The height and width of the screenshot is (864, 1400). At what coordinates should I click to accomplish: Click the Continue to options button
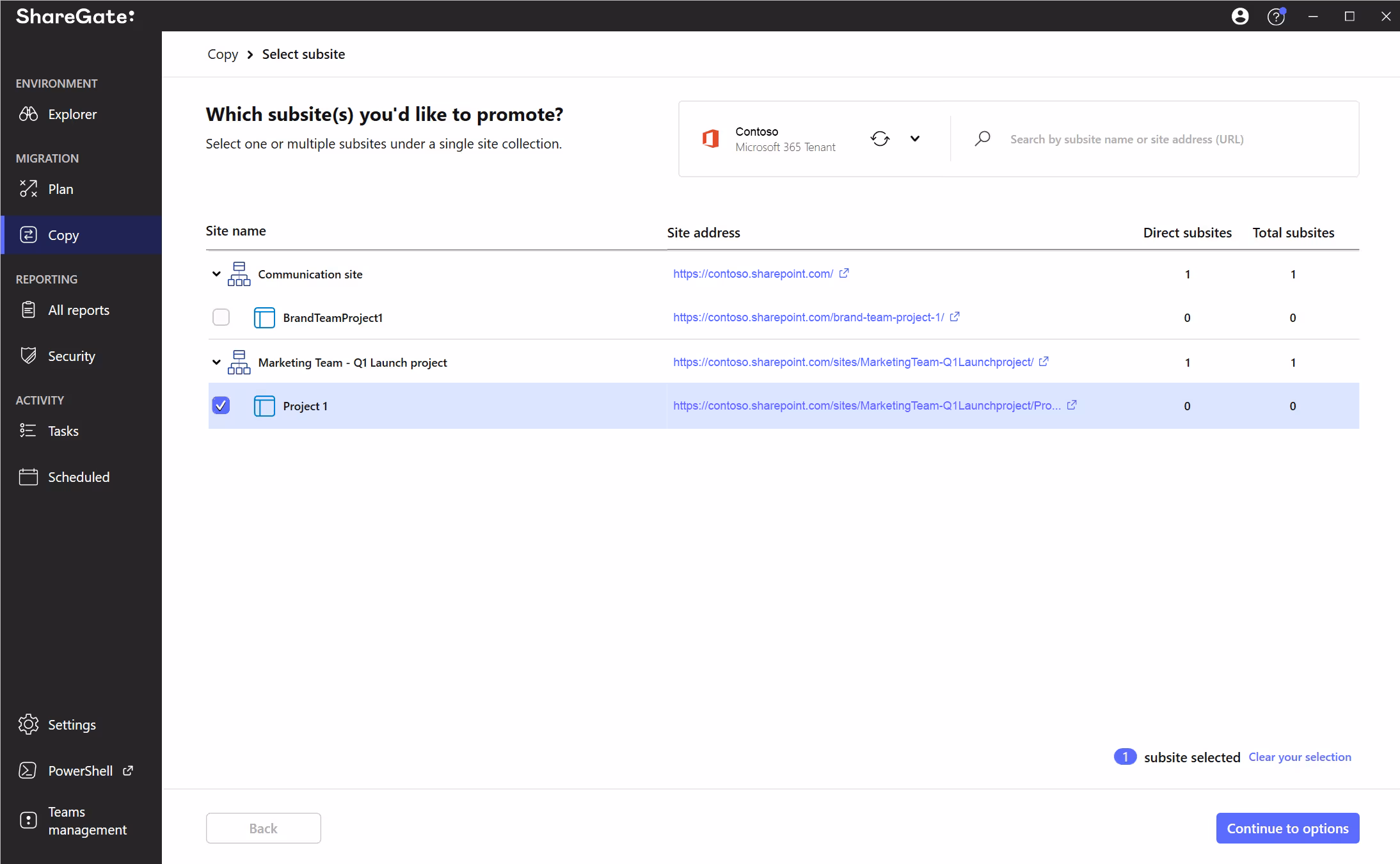pyautogui.click(x=1287, y=828)
